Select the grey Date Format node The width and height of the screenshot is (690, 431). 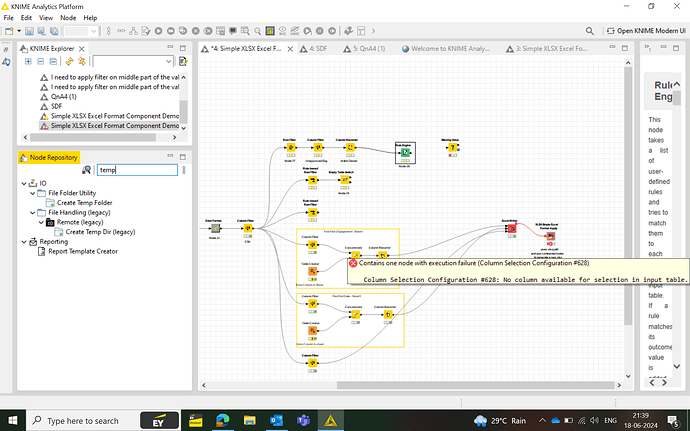[x=215, y=228]
